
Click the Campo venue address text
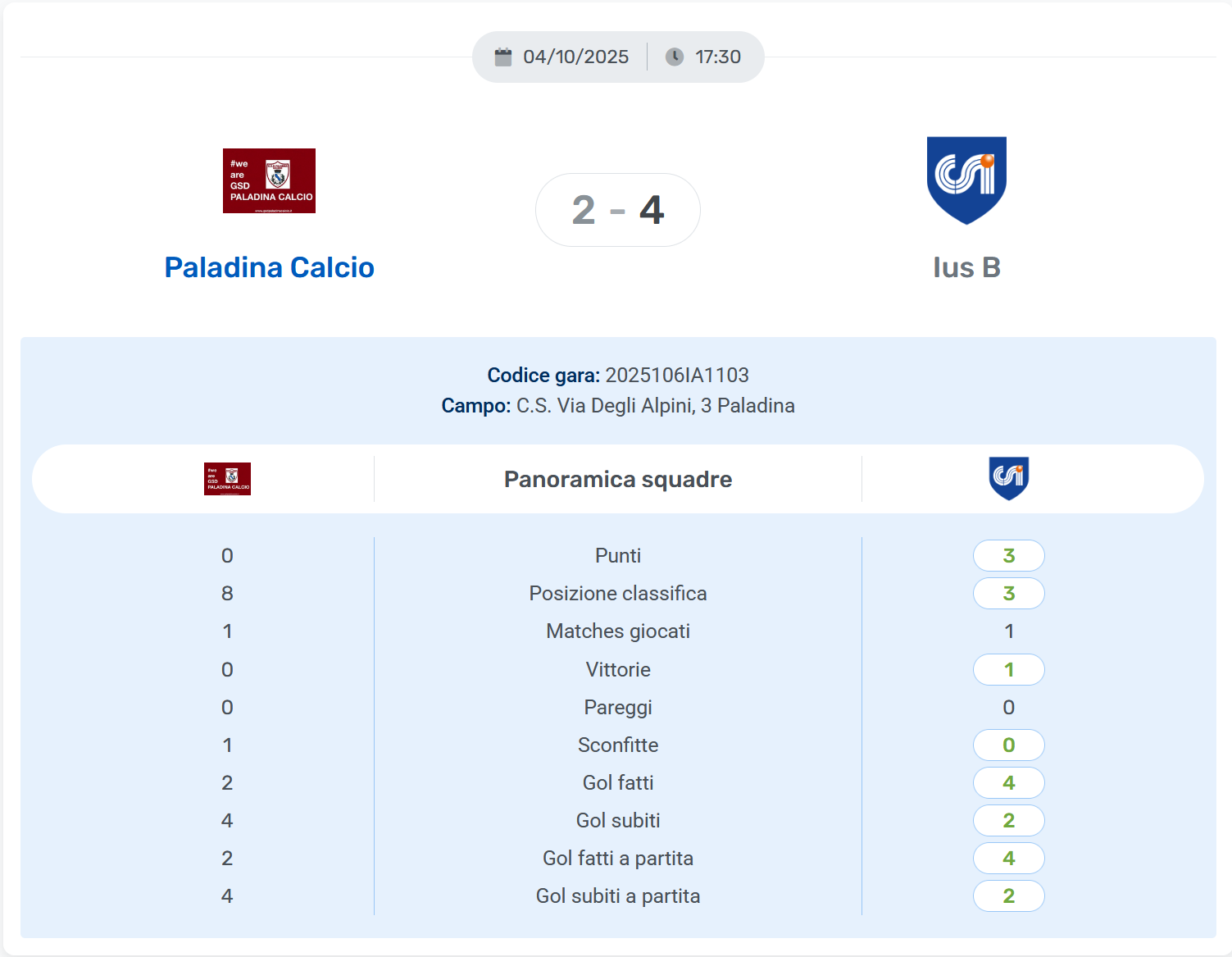[655, 405]
